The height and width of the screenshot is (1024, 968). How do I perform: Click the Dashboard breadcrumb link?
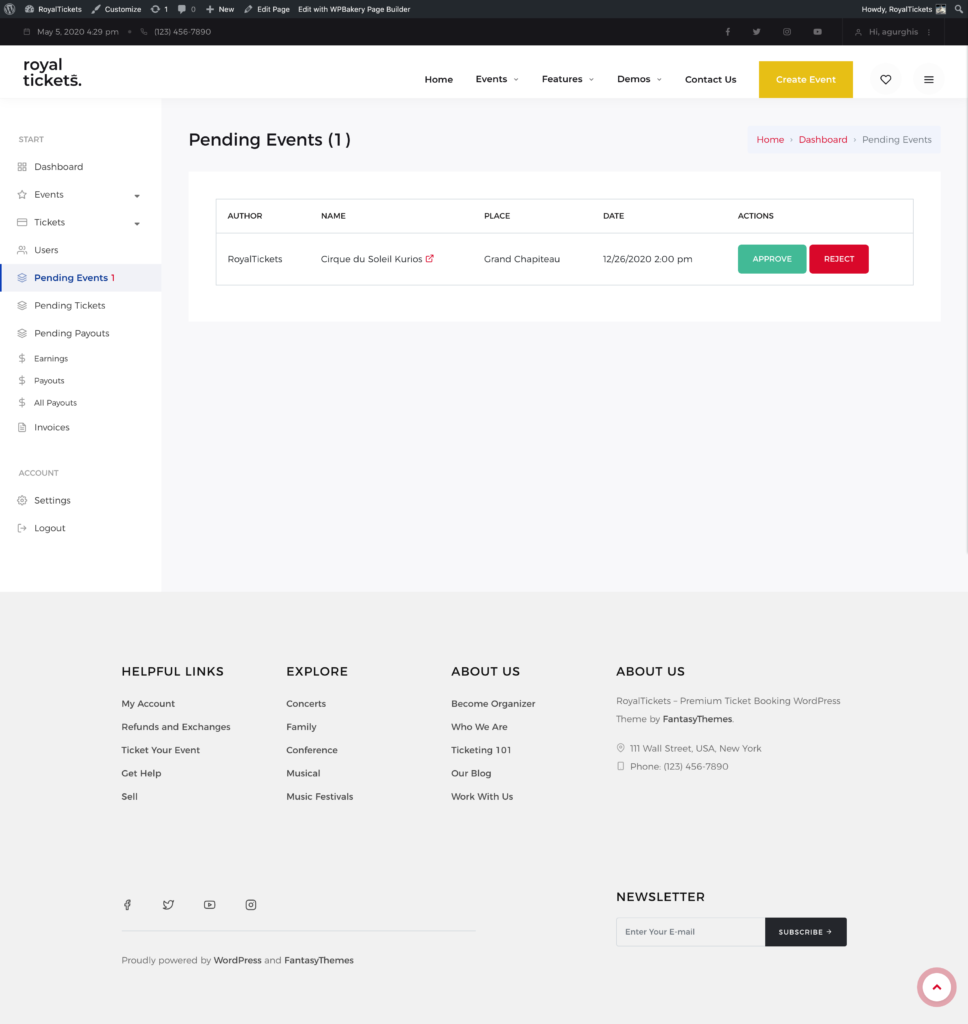click(x=823, y=140)
